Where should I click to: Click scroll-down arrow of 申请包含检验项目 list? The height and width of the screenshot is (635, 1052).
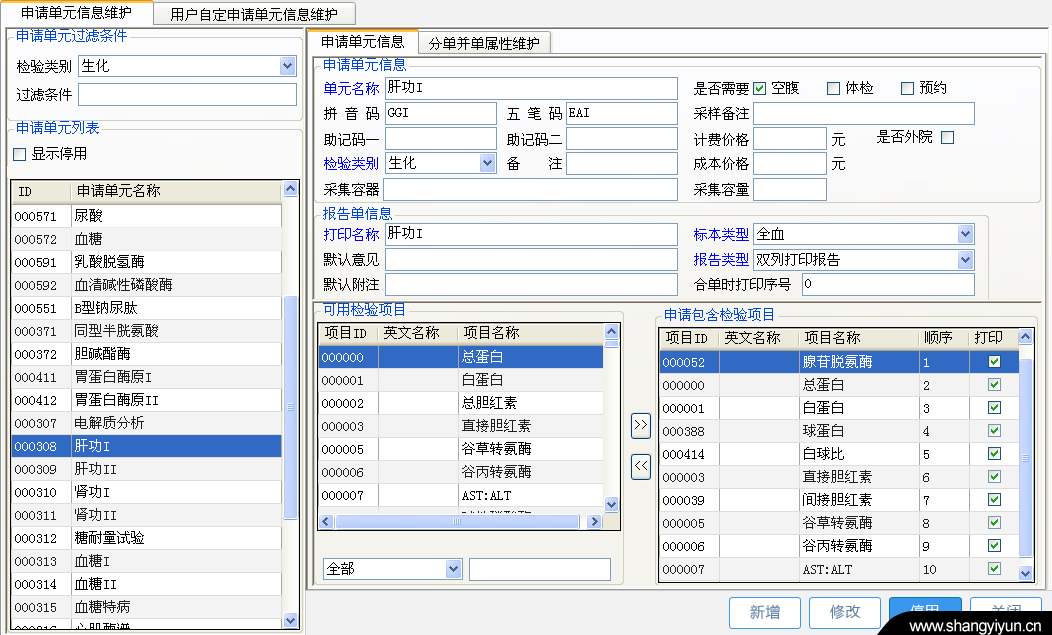[x=1025, y=573]
